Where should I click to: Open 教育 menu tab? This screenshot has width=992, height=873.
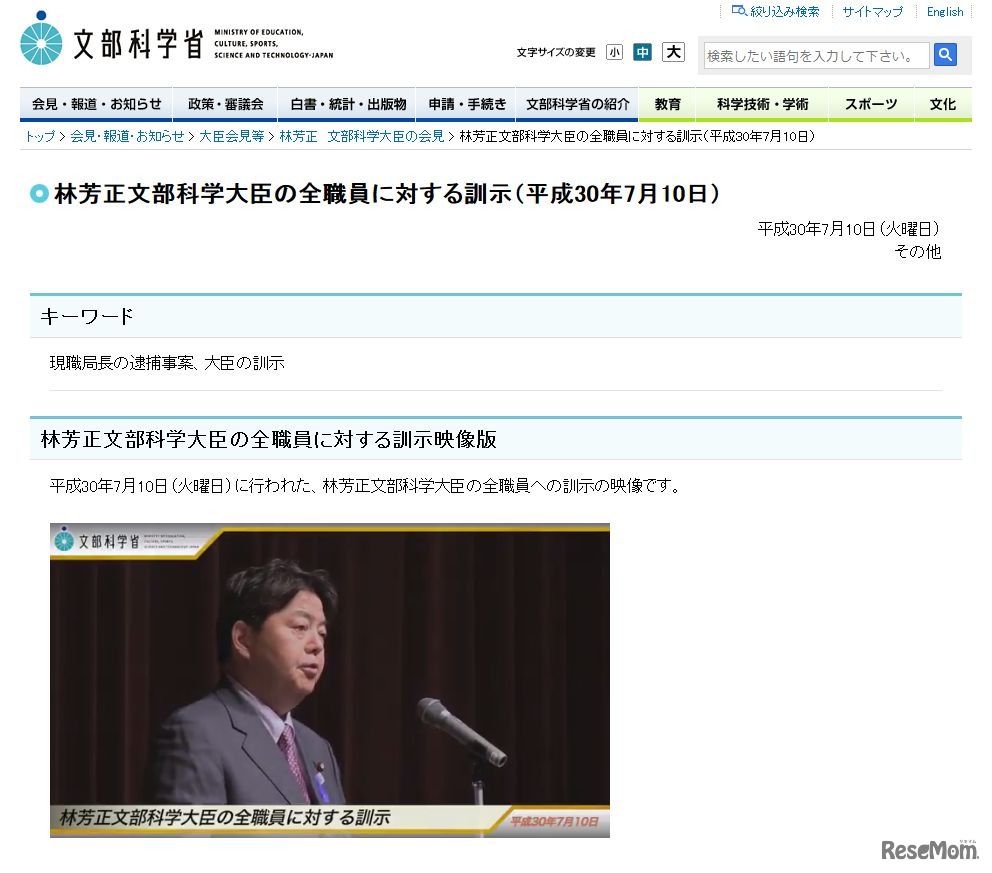click(667, 104)
